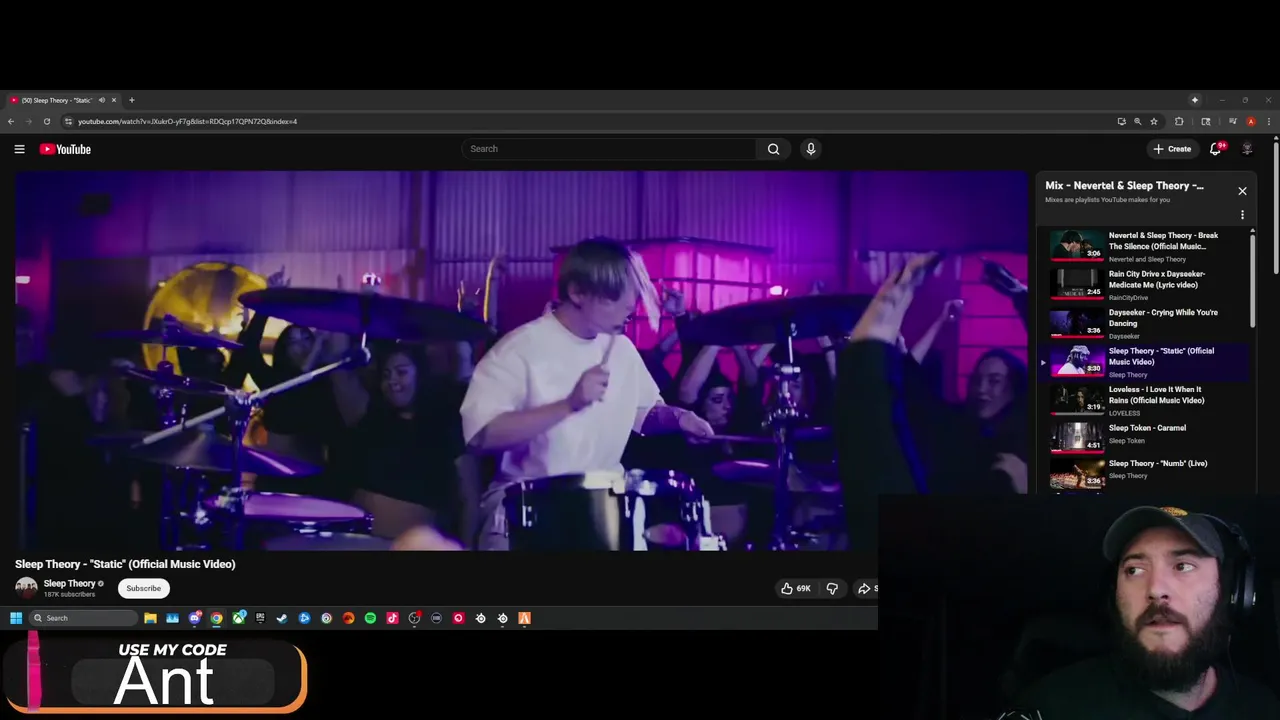
Task: Click the Sleep Token Caramel thumbnail
Action: [x=1077, y=437]
